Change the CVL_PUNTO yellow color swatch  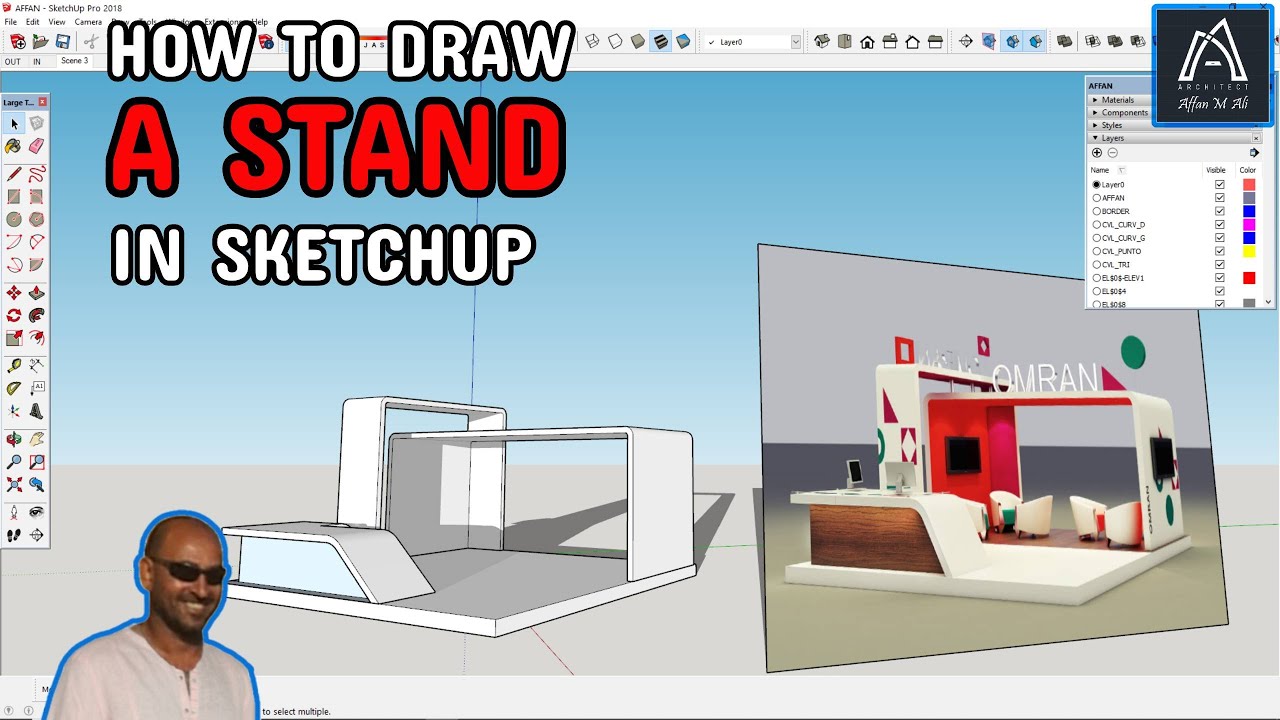[x=1249, y=251]
